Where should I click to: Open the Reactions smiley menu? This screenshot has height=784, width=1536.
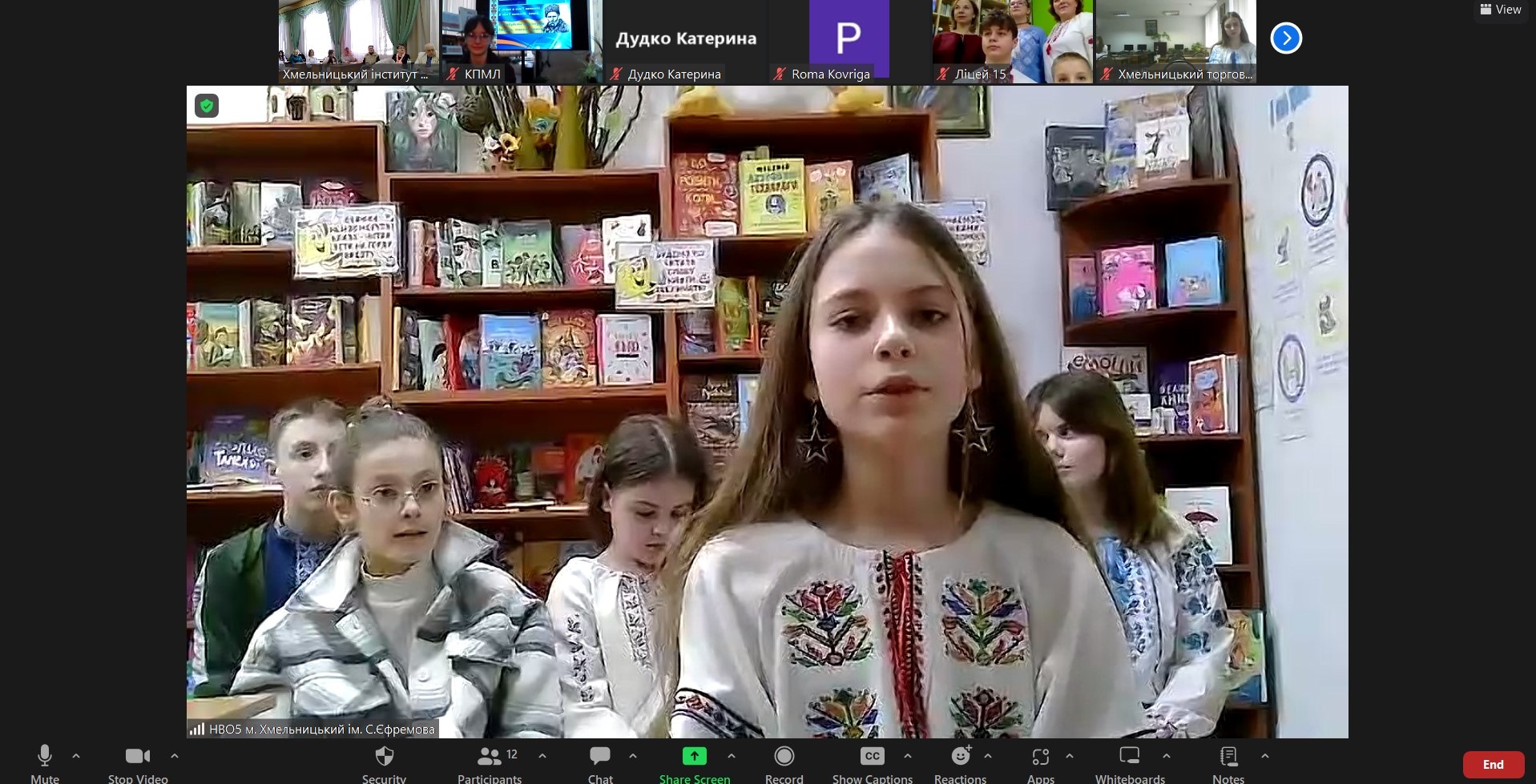(960, 757)
